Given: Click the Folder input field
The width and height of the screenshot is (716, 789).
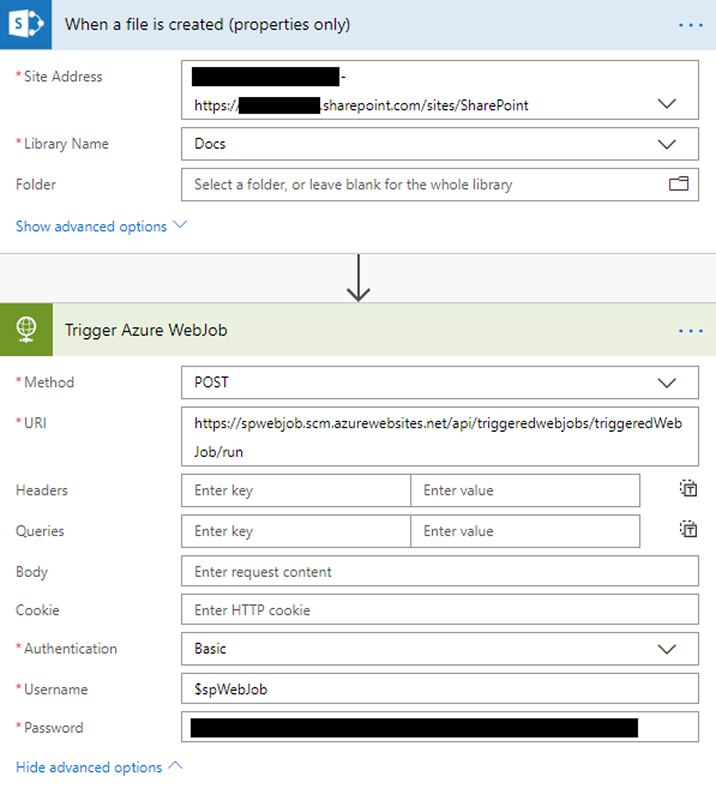Looking at the screenshot, I should [x=440, y=185].
